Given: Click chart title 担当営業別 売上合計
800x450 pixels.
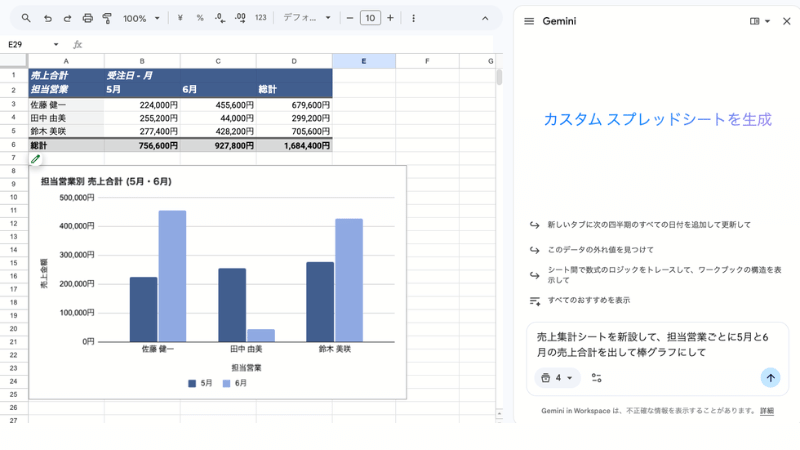Looking at the screenshot, I should click(x=106, y=181).
